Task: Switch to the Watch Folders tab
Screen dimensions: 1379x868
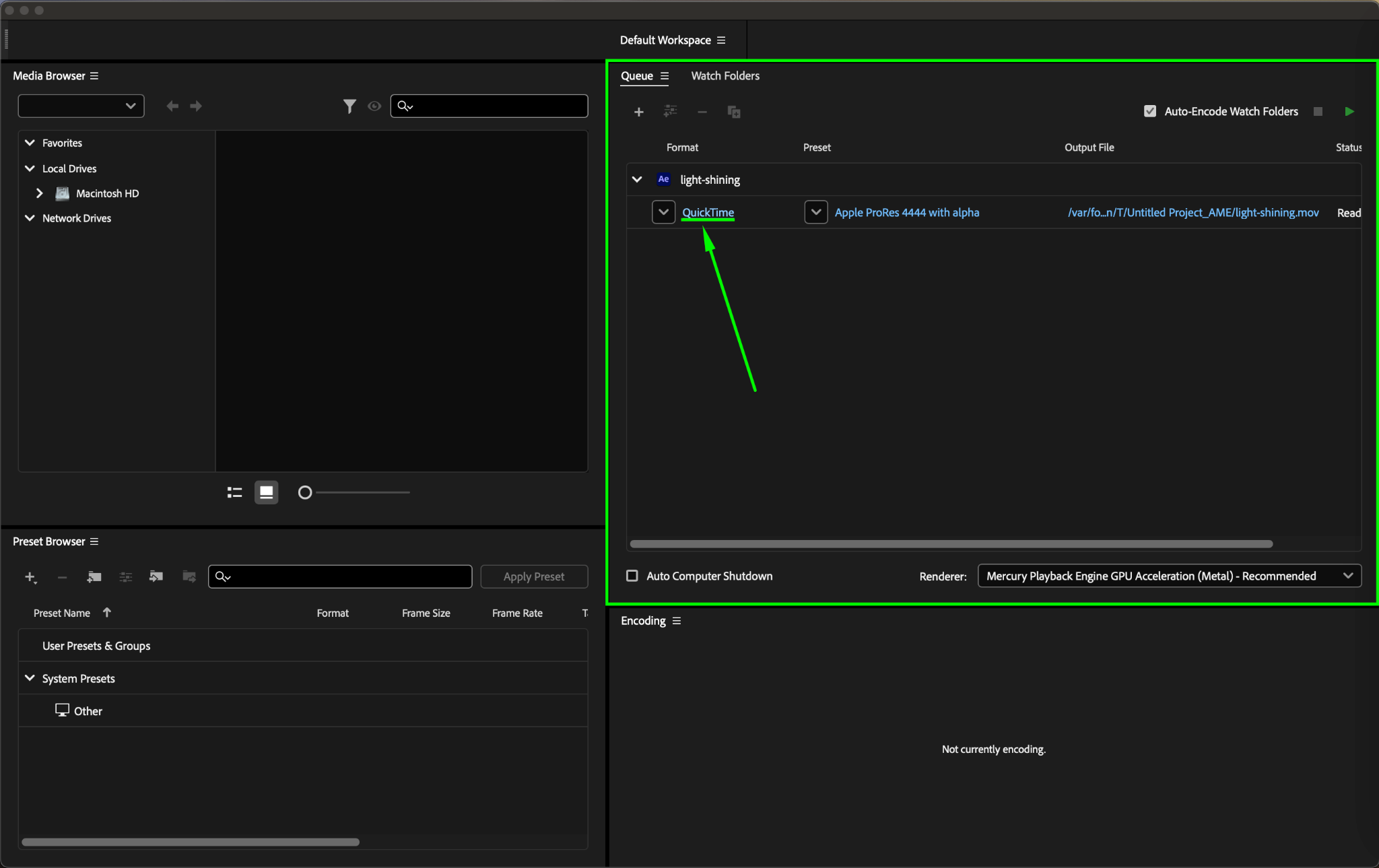Action: [x=725, y=76]
